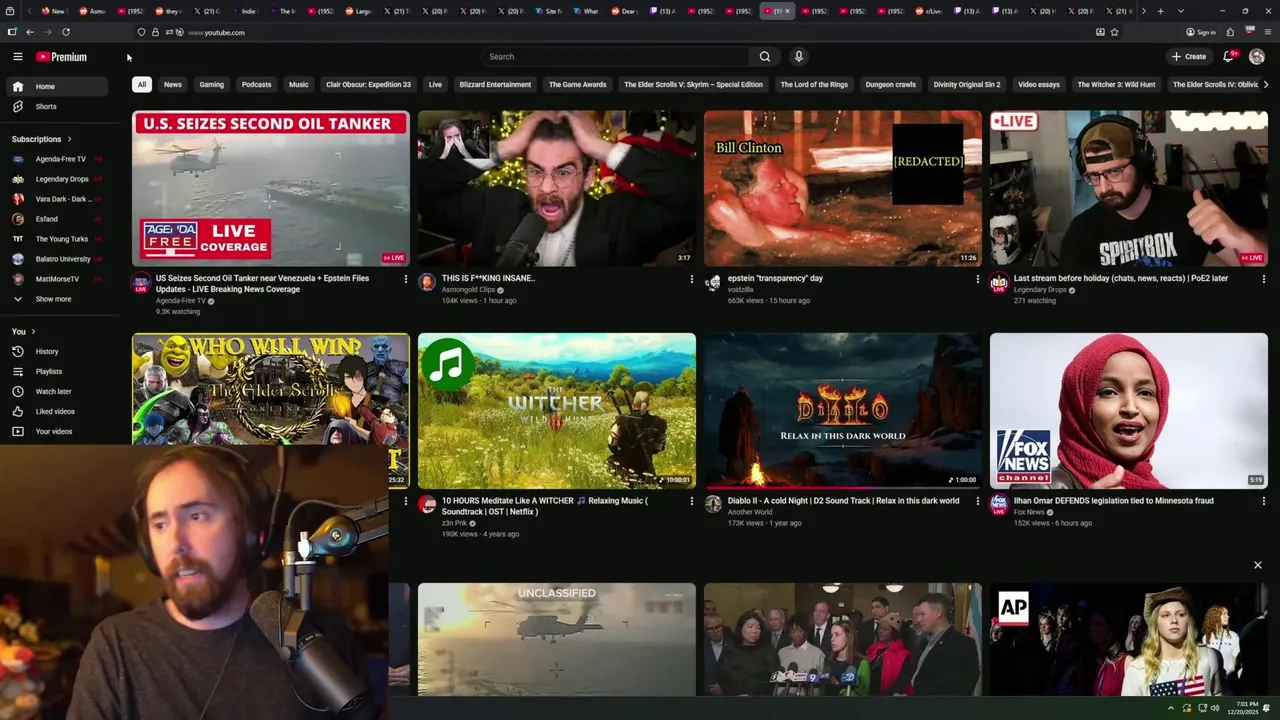Click Asmongold Clips channel avatar

click(x=427, y=282)
